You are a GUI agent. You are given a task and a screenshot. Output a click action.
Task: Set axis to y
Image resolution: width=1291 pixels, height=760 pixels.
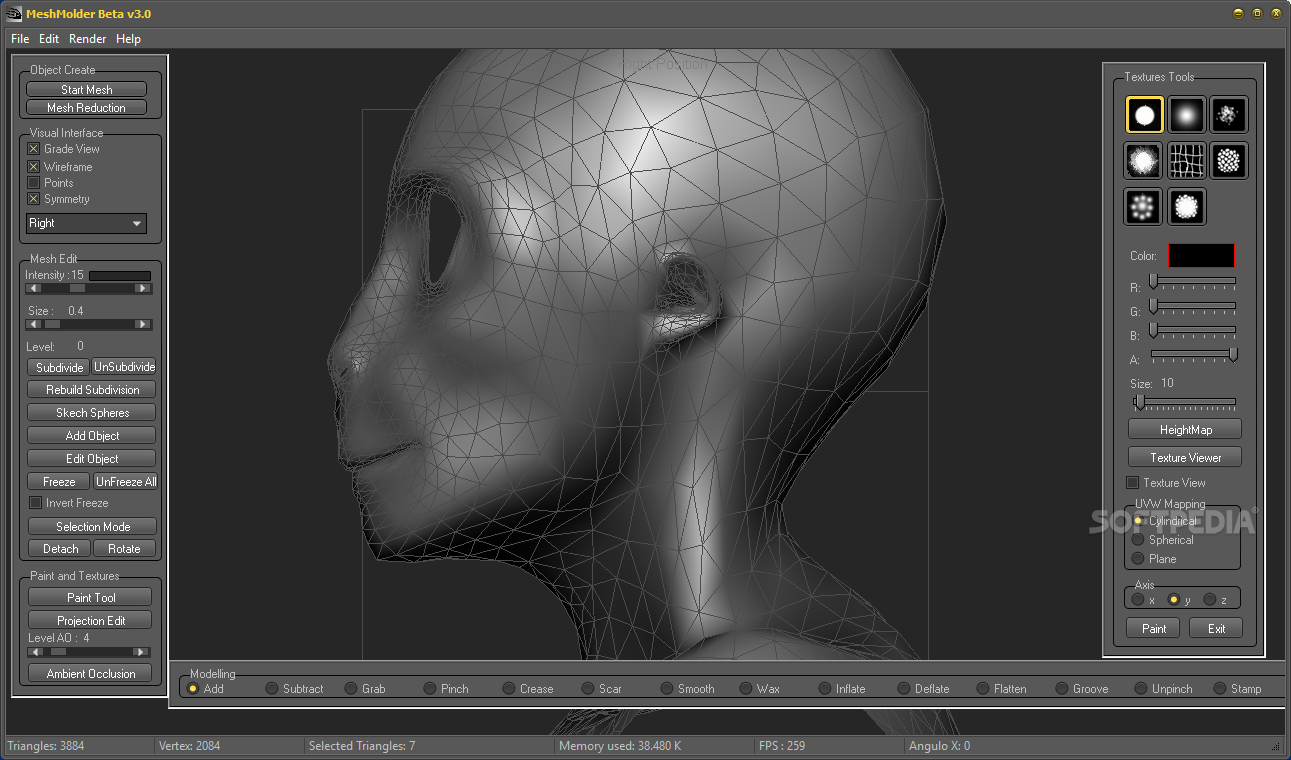[x=1174, y=600]
